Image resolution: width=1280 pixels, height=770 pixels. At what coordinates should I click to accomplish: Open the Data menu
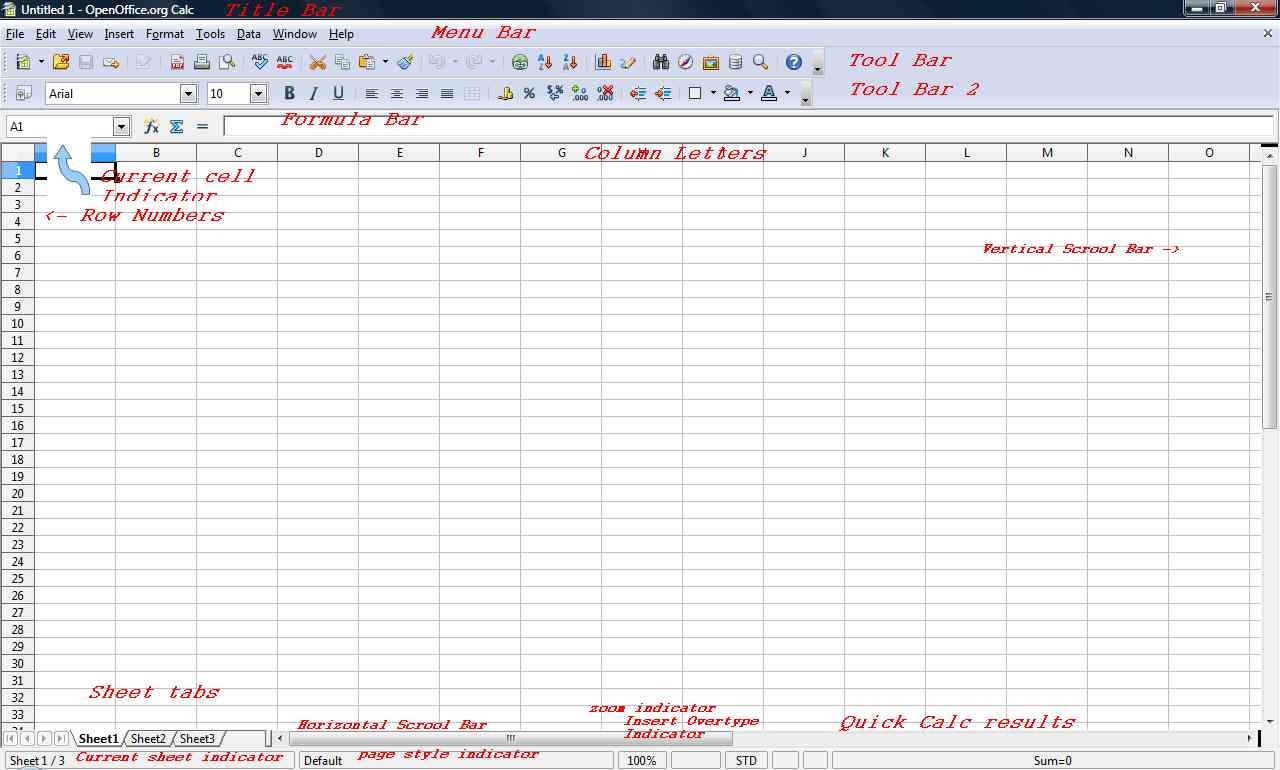(249, 34)
